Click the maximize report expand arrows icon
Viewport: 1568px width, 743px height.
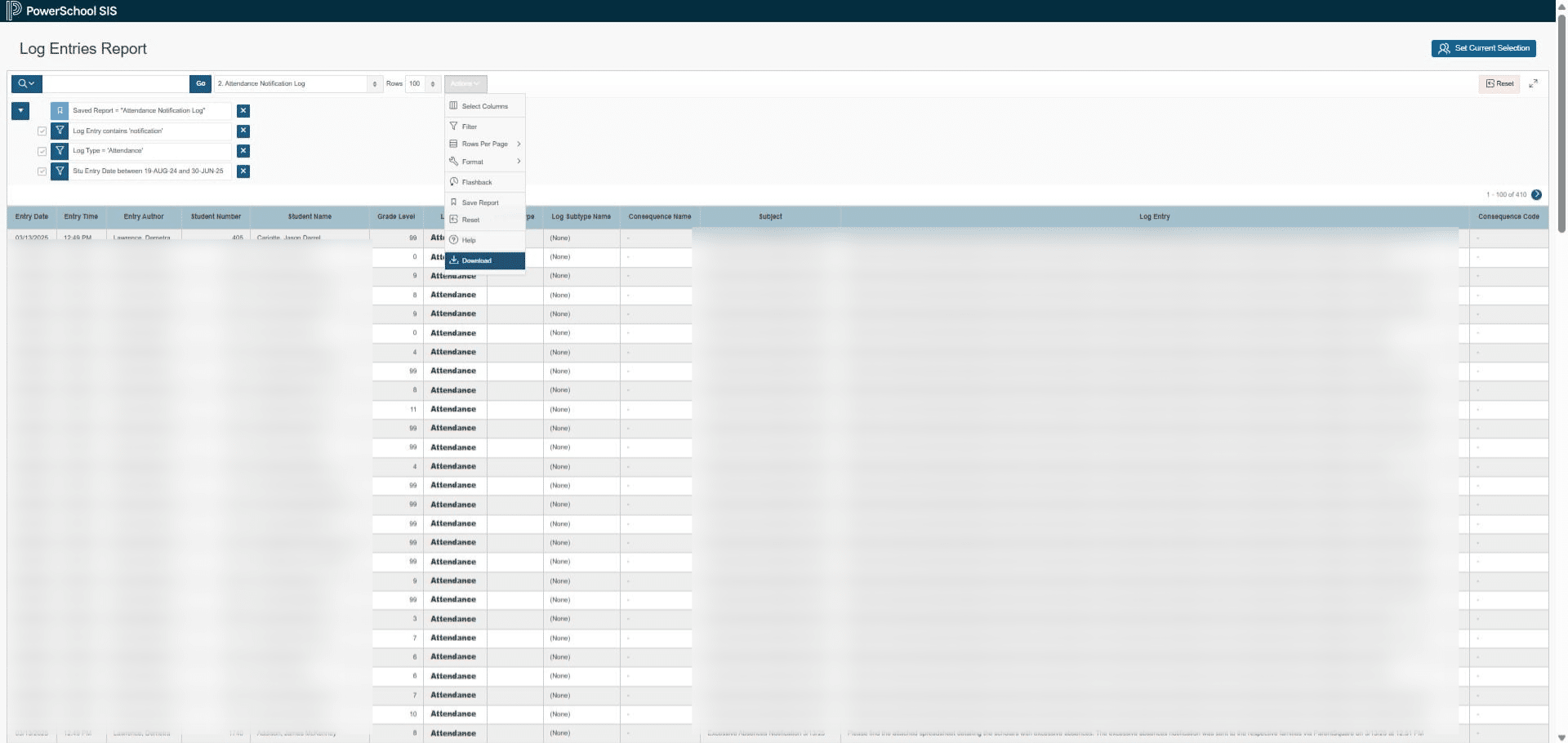[x=1533, y=83]
